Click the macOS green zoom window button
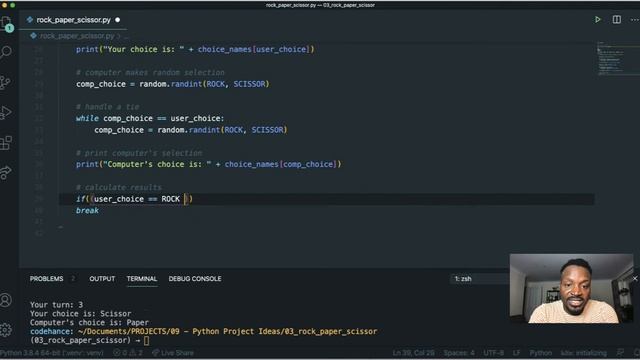640x360 pixels. 13,5
